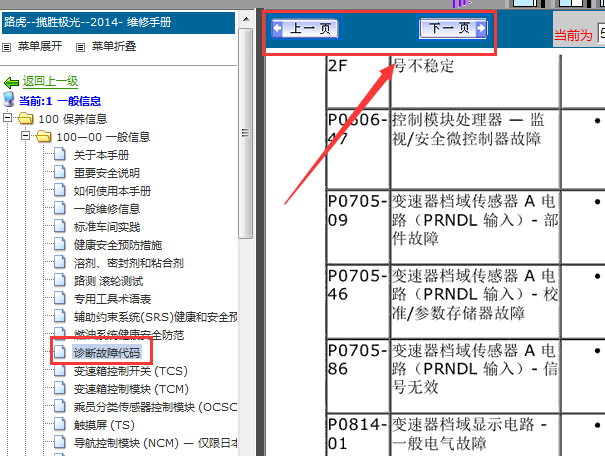This screenshot has width=605, height=456.
Task: Click page icon beside 重要安全说明
Action: (59, 172)
